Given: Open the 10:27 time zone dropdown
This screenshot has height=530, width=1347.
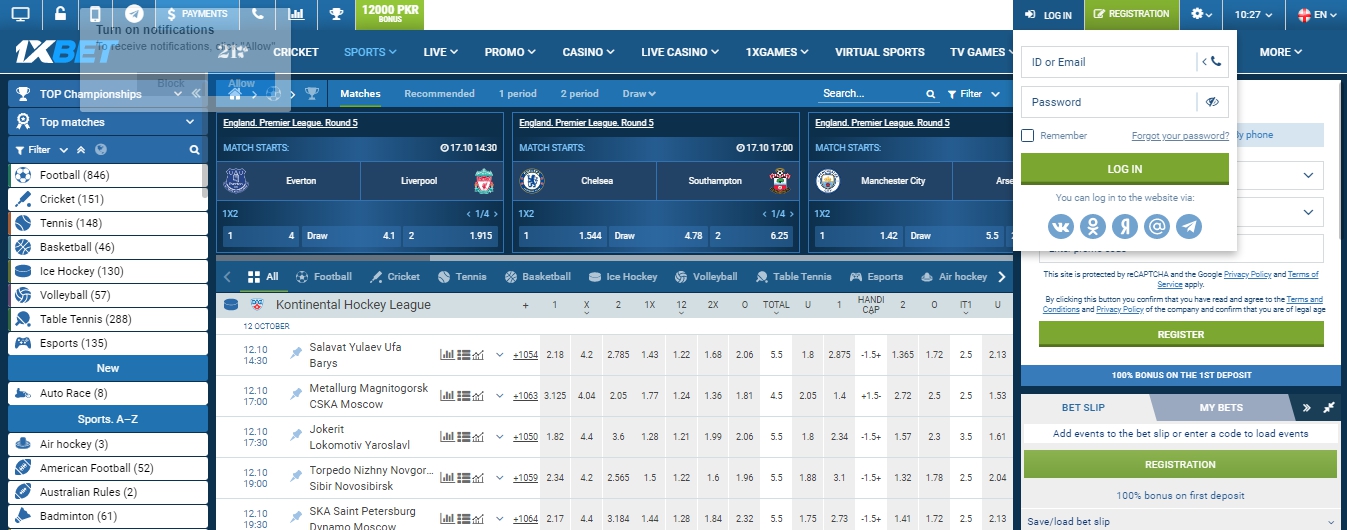Looking at the screenshot, I should point(1252,14).
